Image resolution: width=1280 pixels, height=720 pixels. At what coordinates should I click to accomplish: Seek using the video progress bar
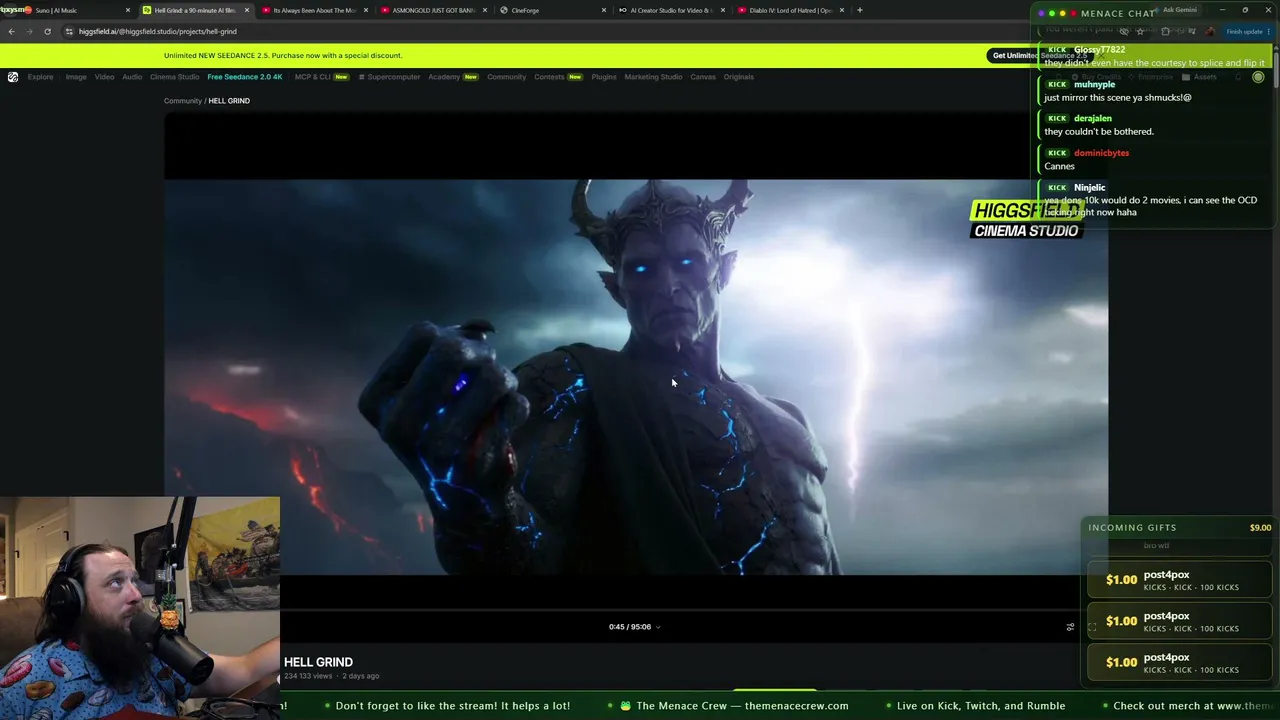tap(636, 609)
